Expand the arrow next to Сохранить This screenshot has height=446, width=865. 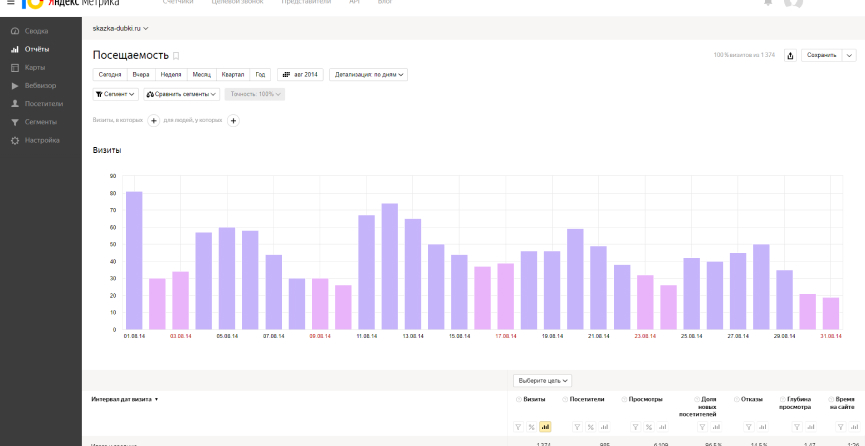click(x=850, y=55)
